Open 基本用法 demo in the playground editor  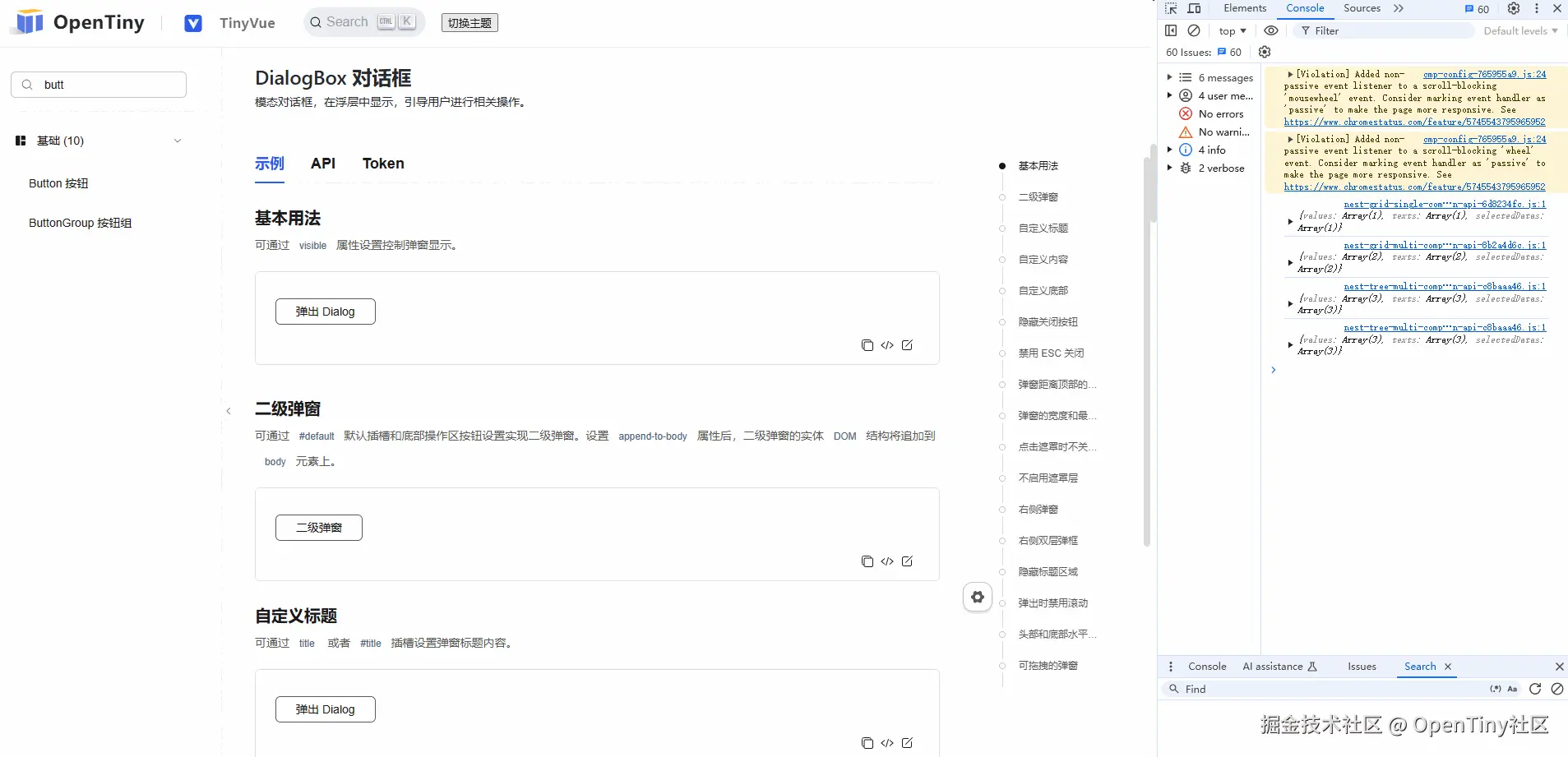coord(908,344)
